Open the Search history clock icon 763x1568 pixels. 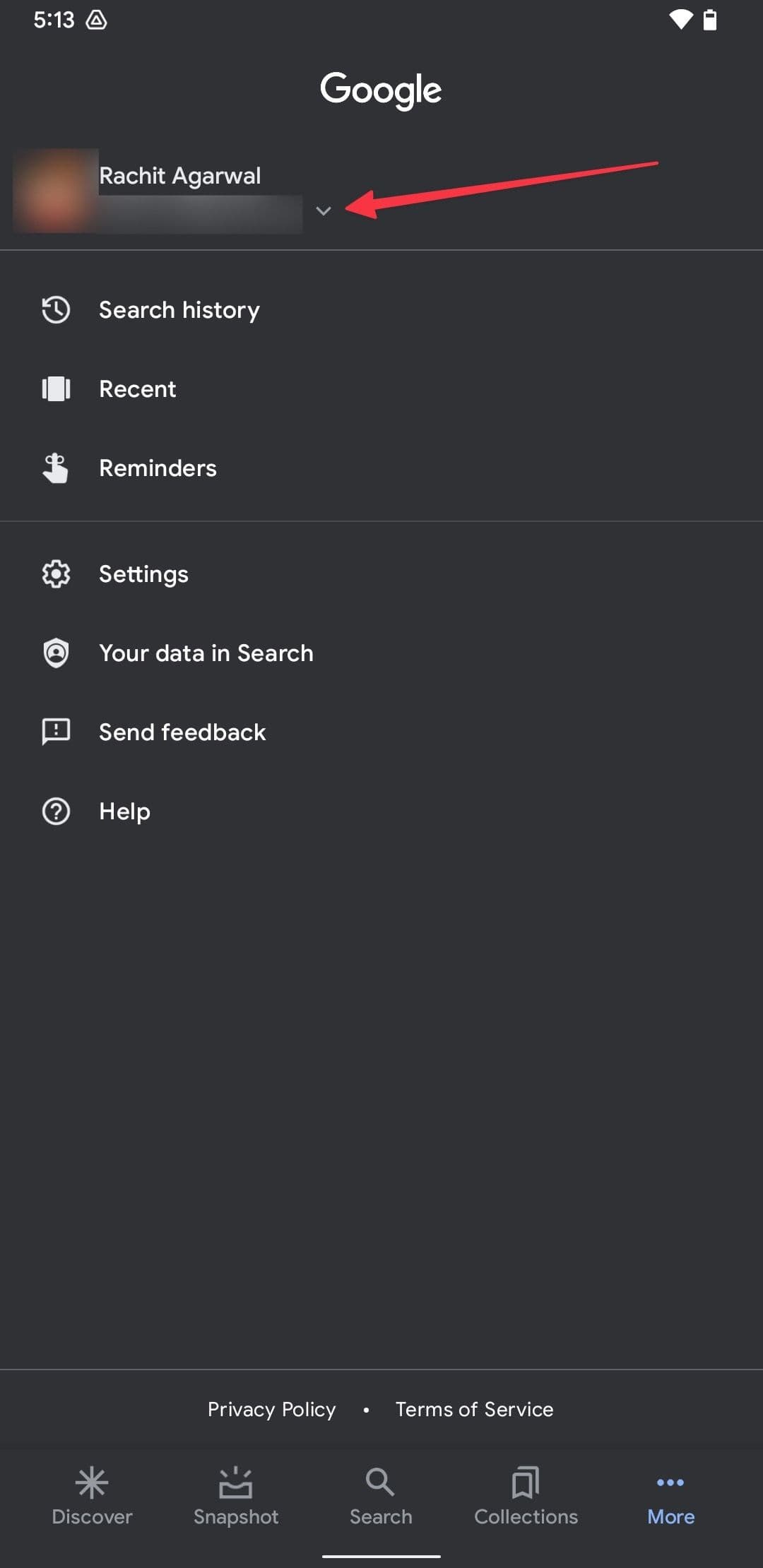(56, 310)
